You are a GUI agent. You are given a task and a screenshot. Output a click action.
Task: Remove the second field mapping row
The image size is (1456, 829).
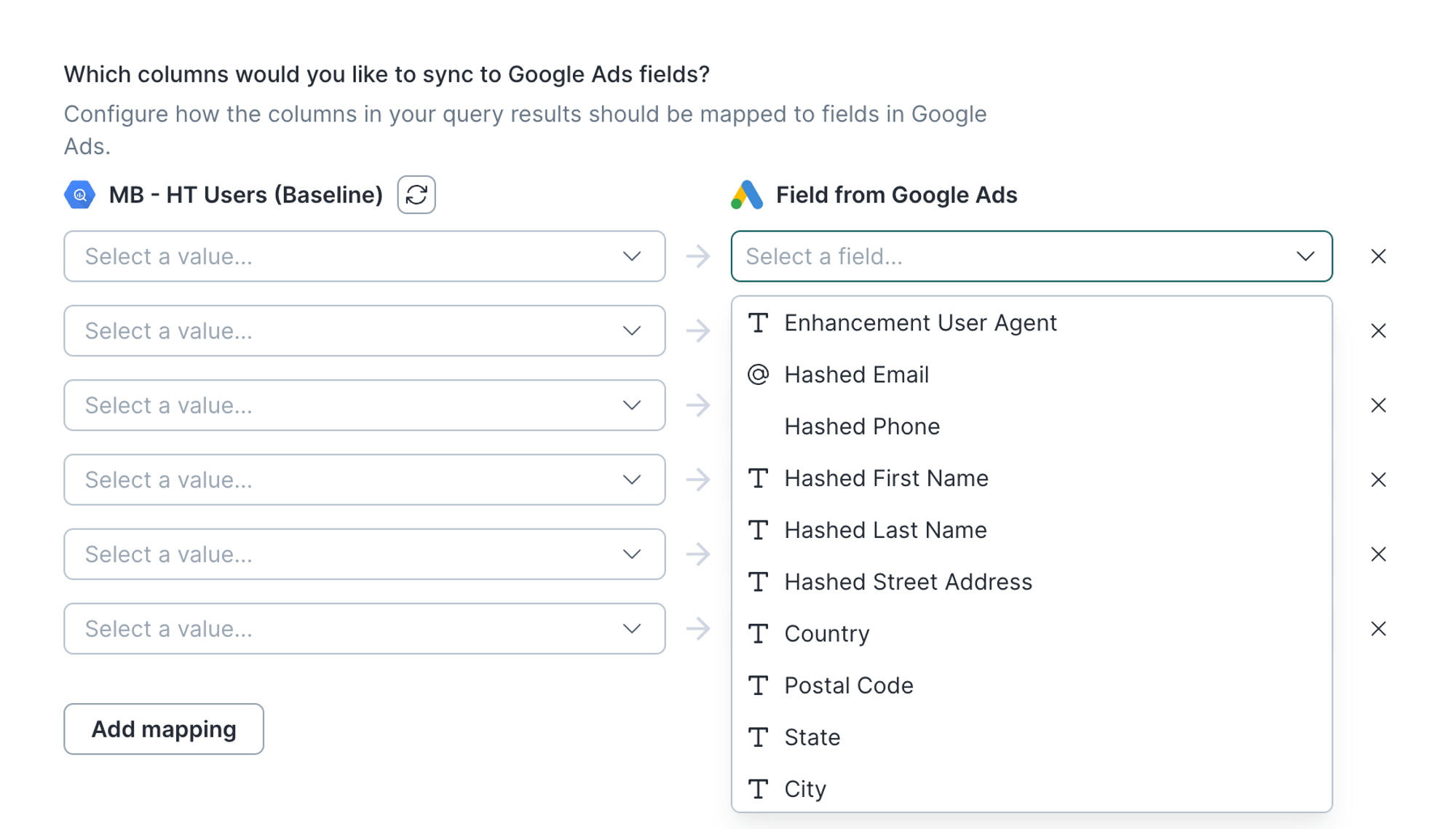tap(1378, 331)
